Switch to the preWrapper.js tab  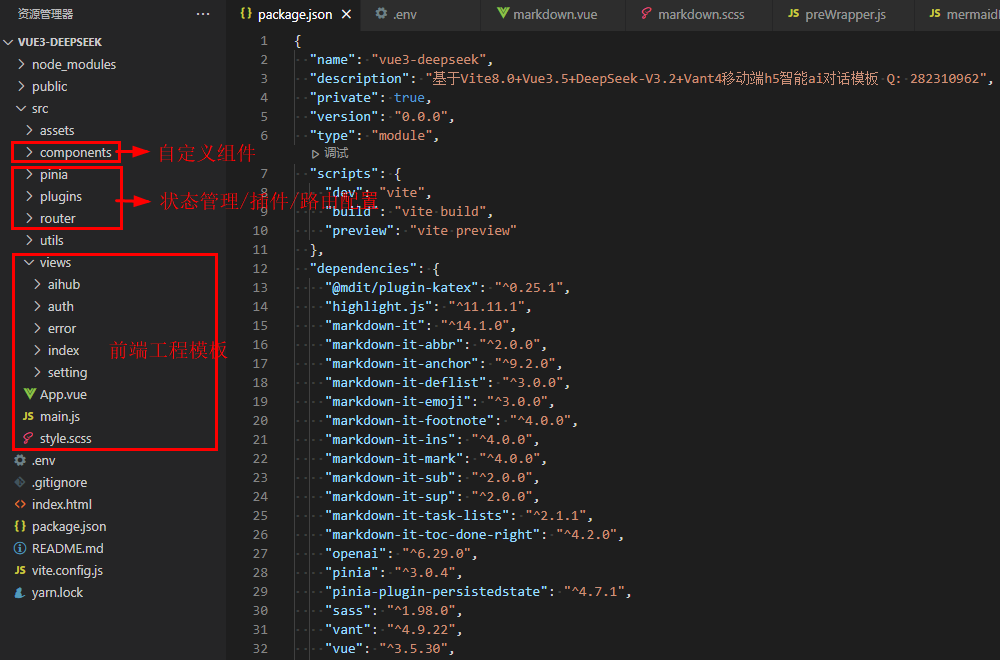(x=845, y=14)
